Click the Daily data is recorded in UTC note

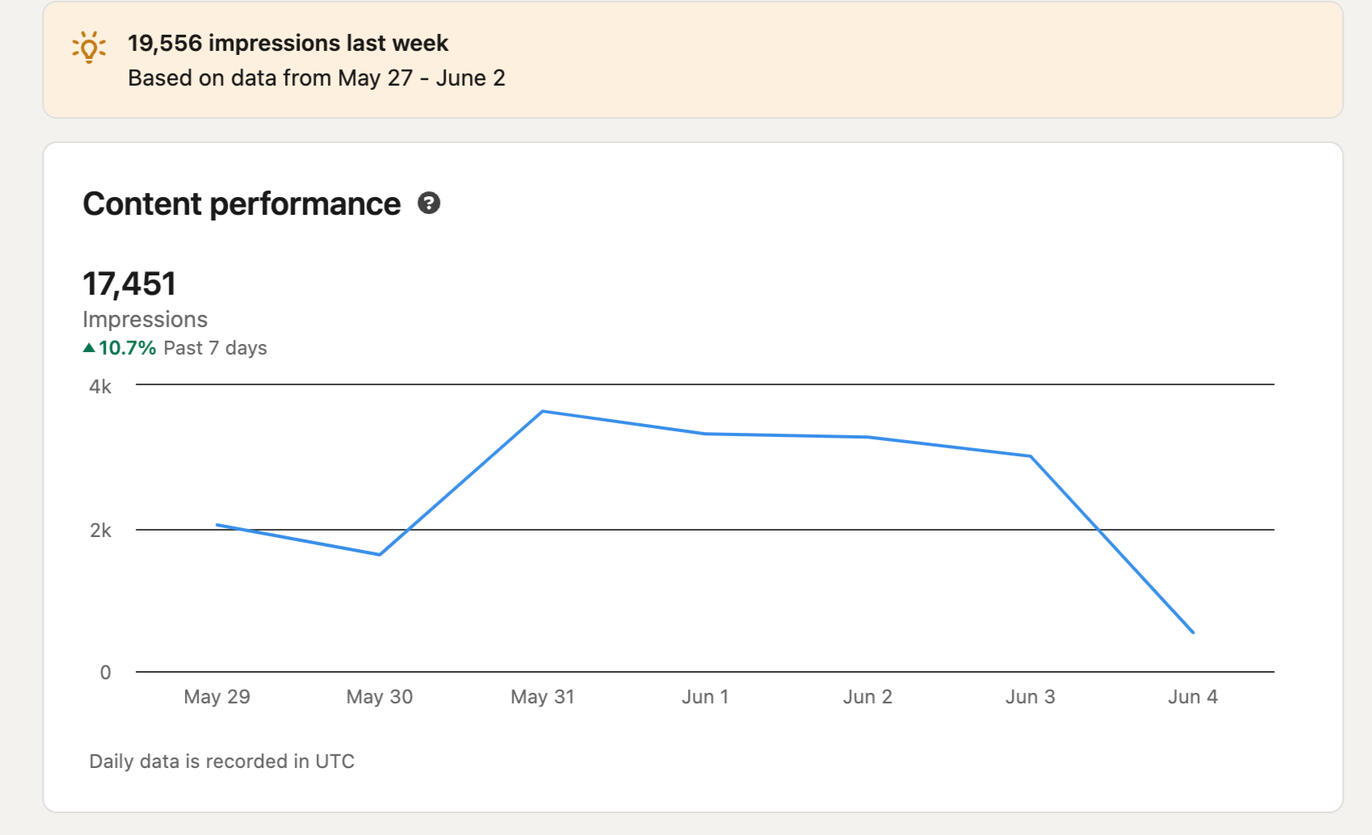tap(222, 761)
